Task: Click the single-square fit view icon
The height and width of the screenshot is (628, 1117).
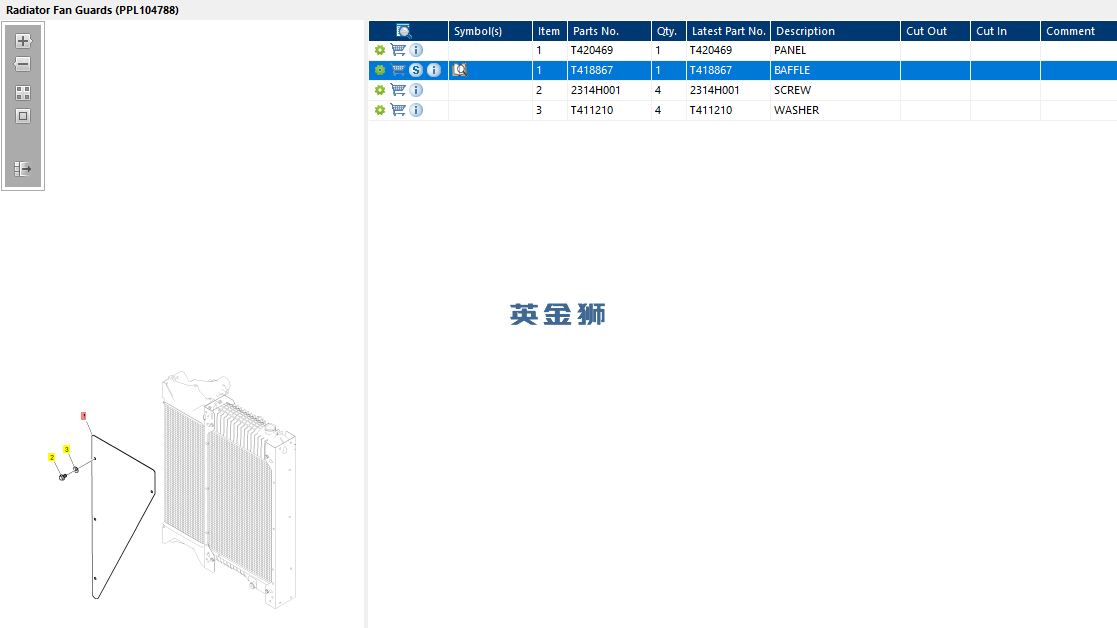Action: (23, 116)
